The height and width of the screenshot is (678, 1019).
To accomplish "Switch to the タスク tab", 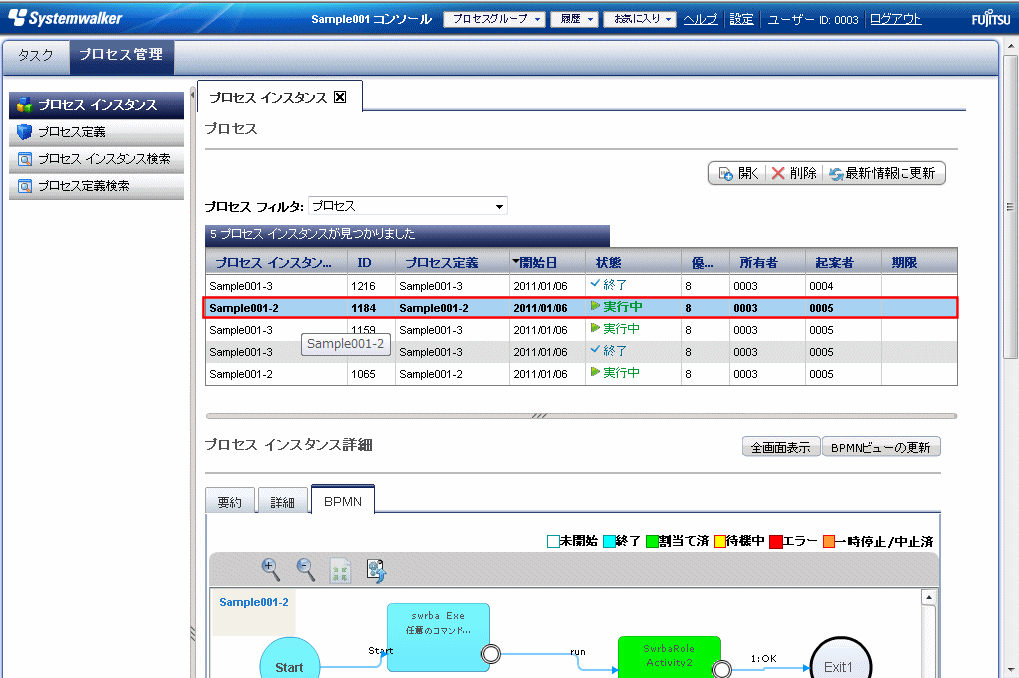I will (x=36, y=56).
